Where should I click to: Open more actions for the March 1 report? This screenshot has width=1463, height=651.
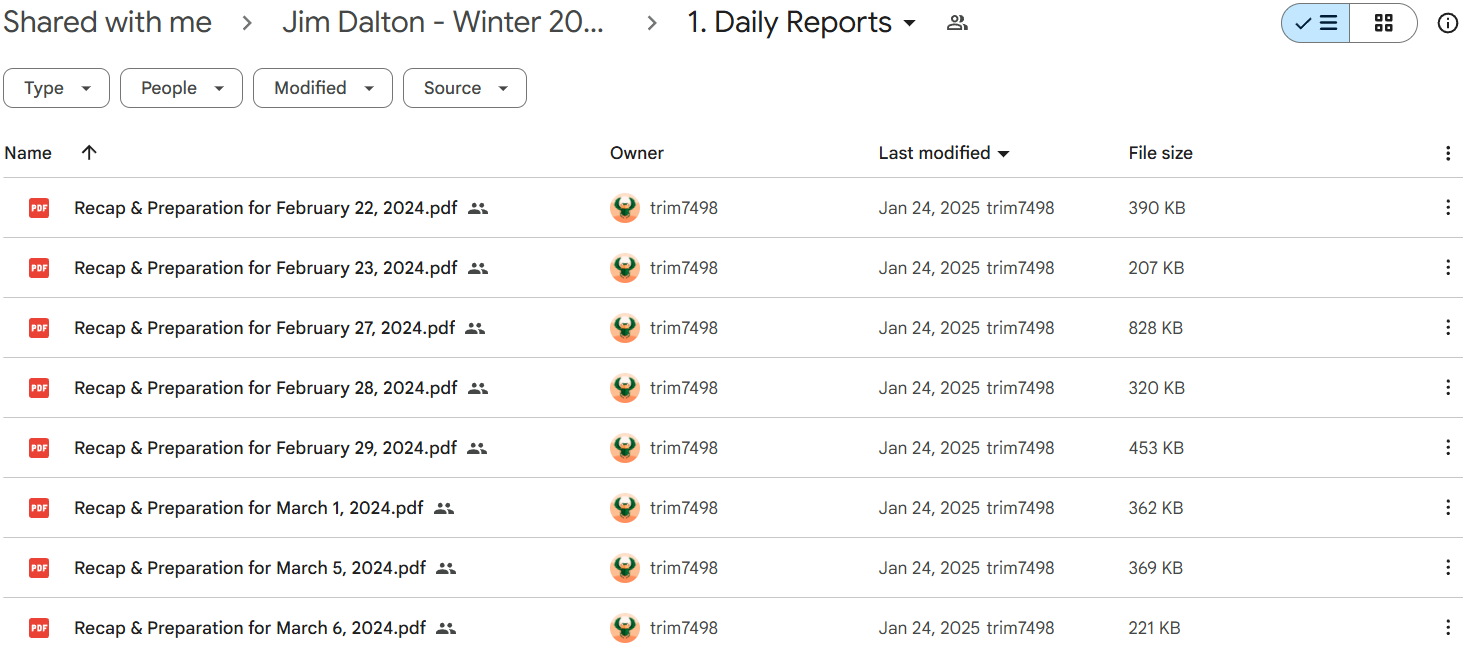tap(1447, 508)
